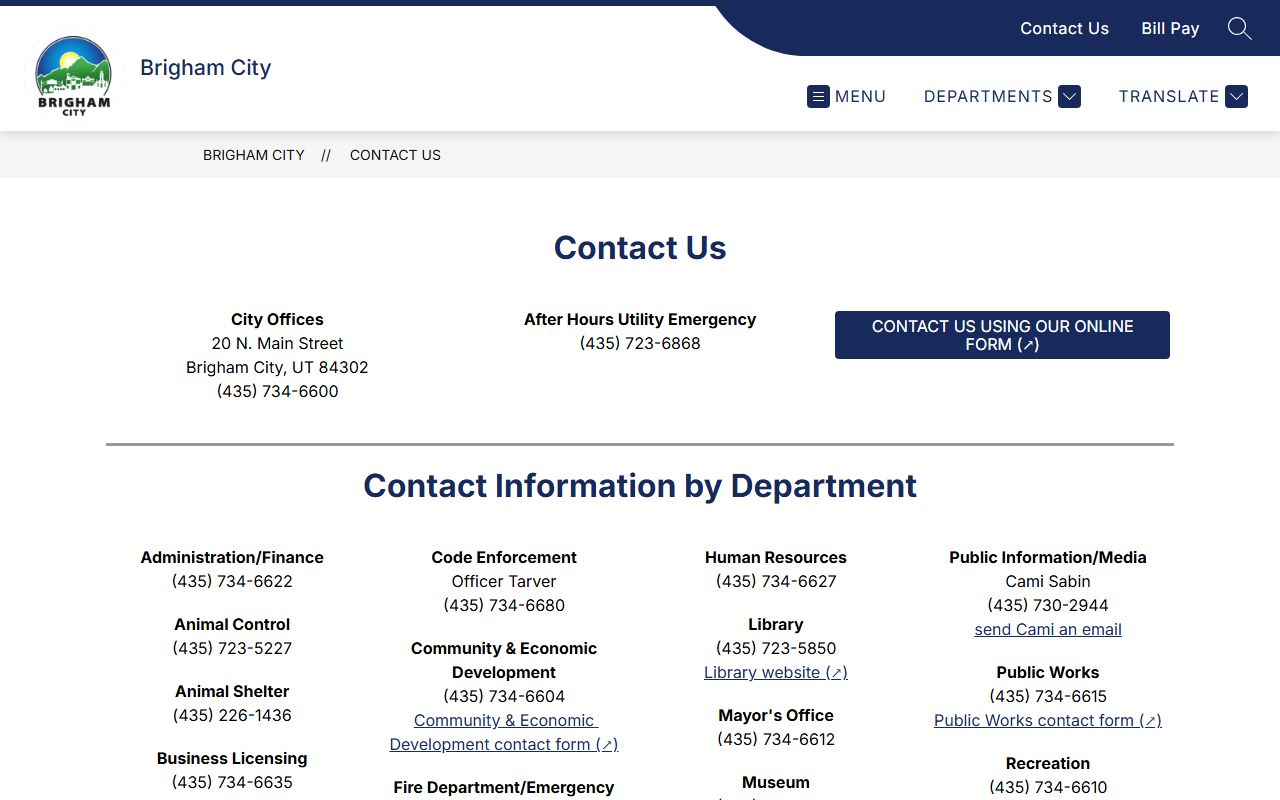Click the After Hours Utility Emergency heading
Image resolution: width=1280 pixels, height=800 pixels.
pos(640,319)
